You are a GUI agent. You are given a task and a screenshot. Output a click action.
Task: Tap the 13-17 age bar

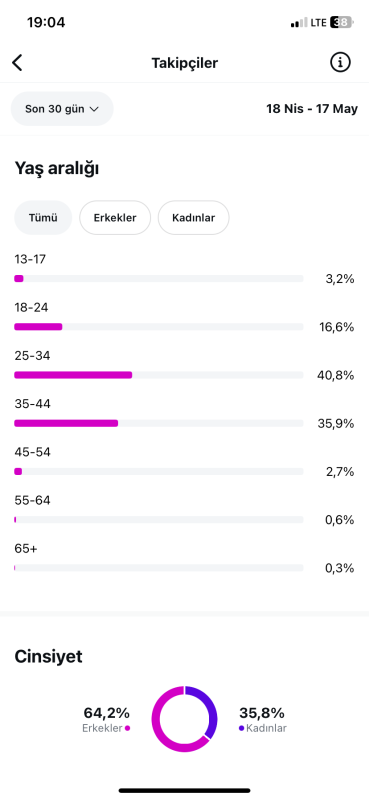[159, 279]
